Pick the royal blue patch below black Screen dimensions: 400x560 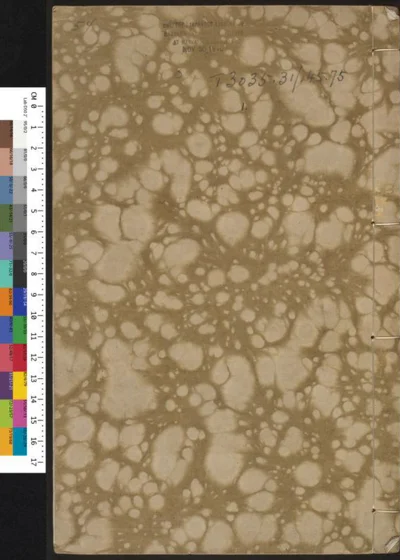click(x=20, y=302)
